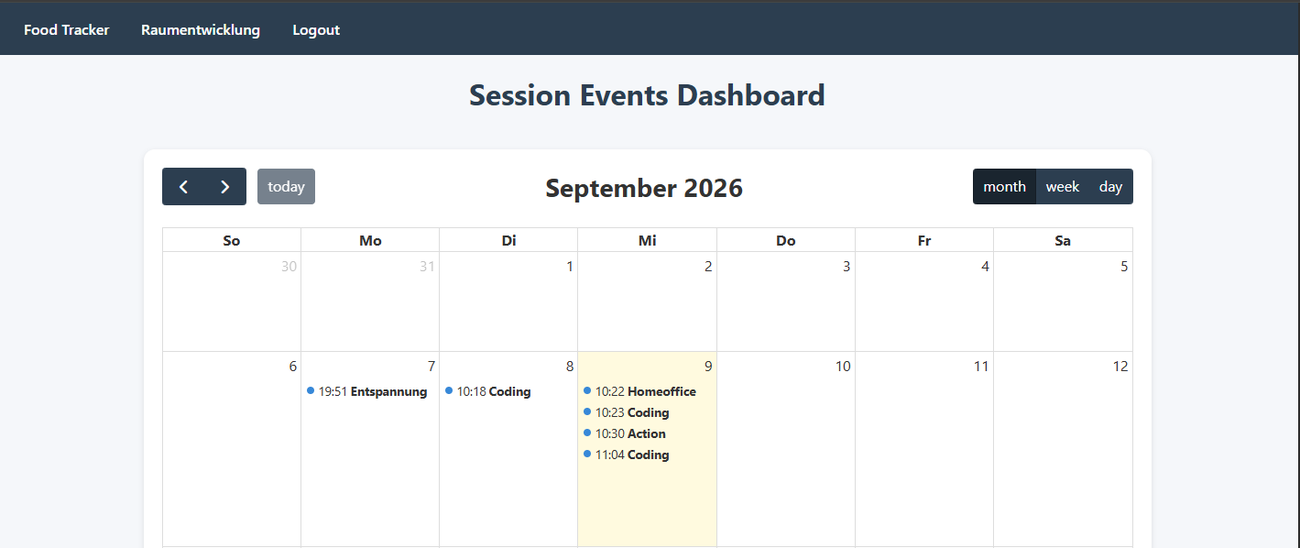Open the Food Tracker page
Image resolution: width=1300 pixels, height=548 pixels.
pyautogui.click(x=67, y=30)
